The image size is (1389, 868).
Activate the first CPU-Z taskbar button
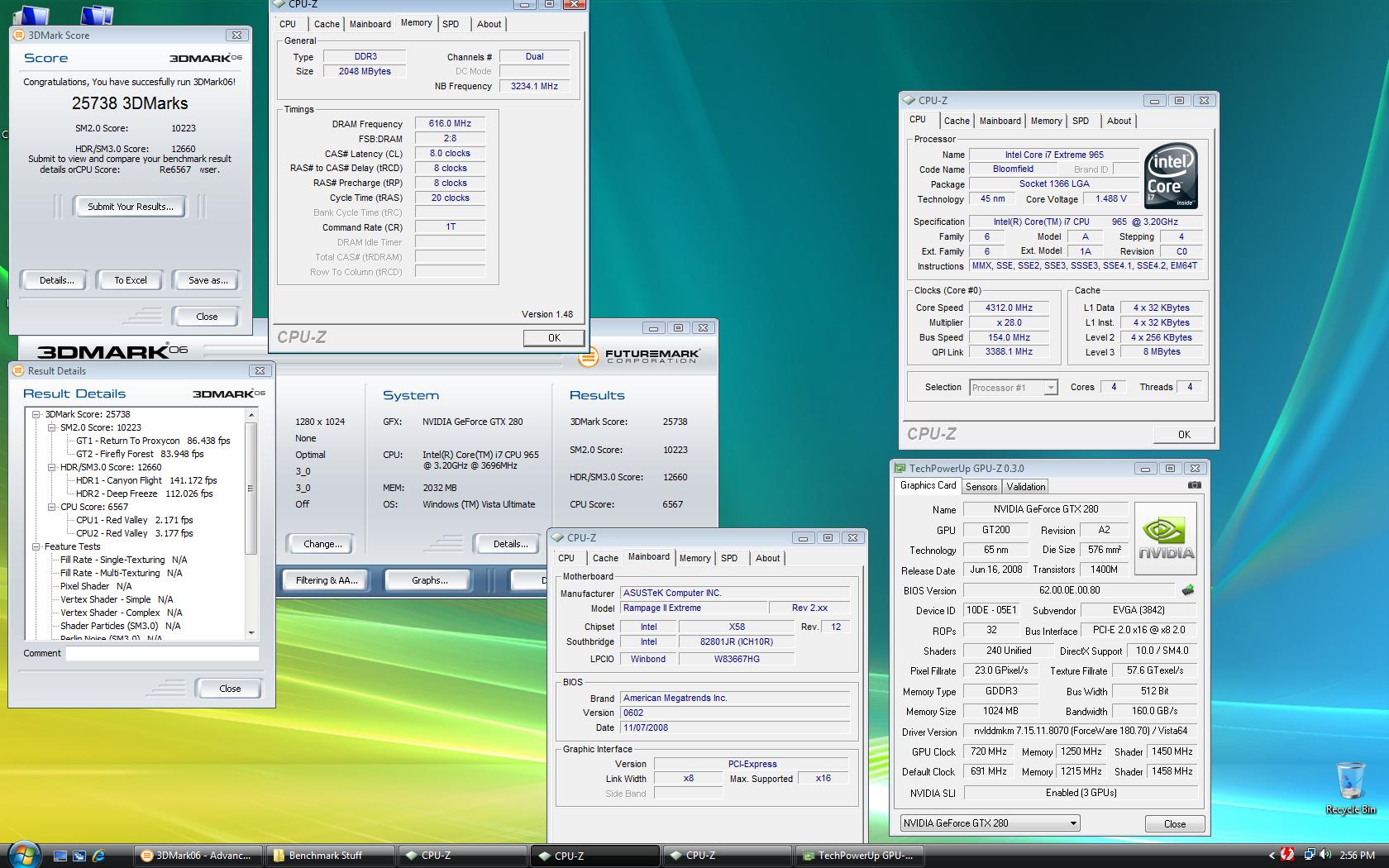(462, 856)
